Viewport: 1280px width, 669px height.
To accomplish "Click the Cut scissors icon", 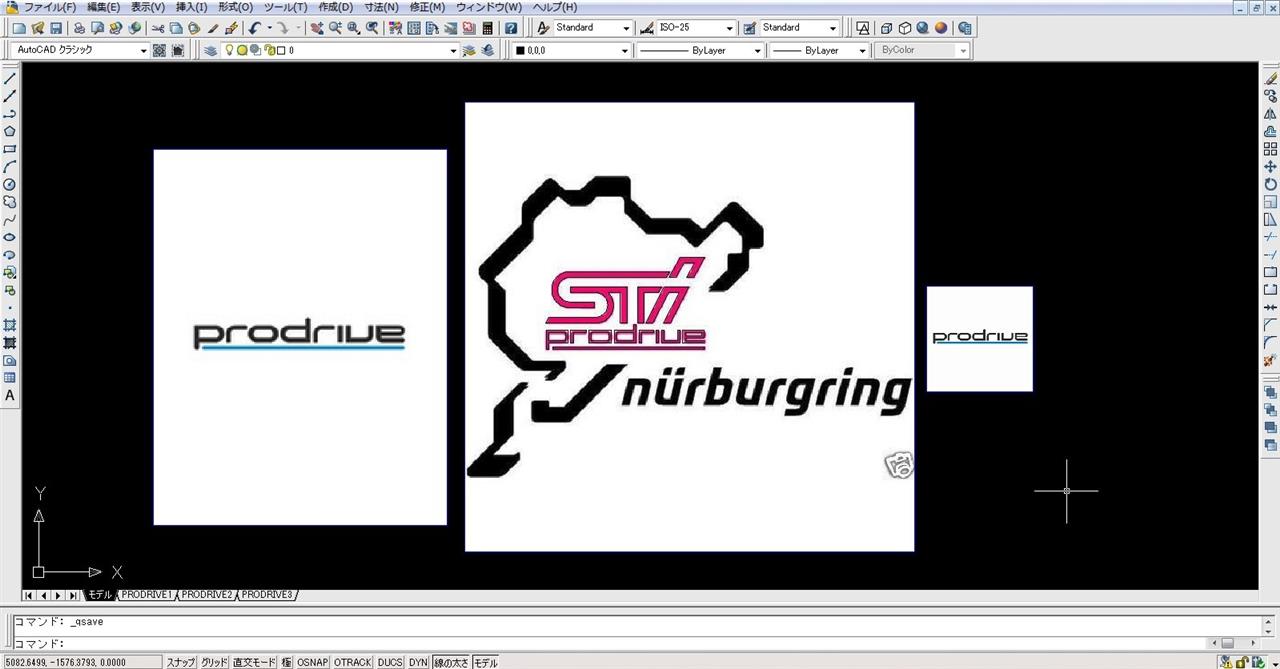I will click(159, 28).
